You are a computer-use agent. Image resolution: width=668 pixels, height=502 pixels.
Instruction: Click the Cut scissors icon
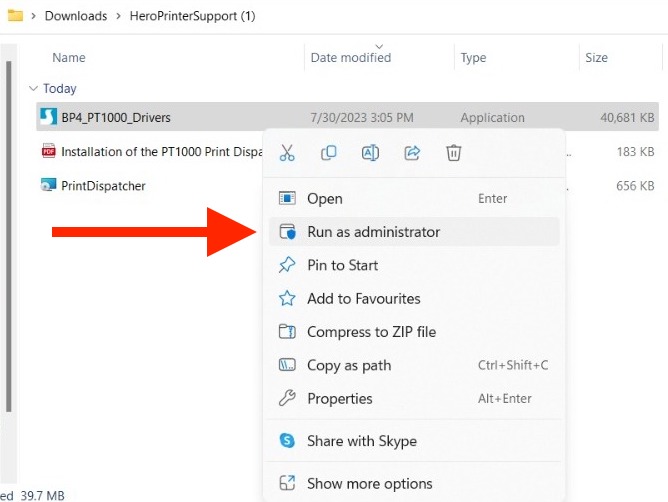pyautogui.click(x=287, y=153)
